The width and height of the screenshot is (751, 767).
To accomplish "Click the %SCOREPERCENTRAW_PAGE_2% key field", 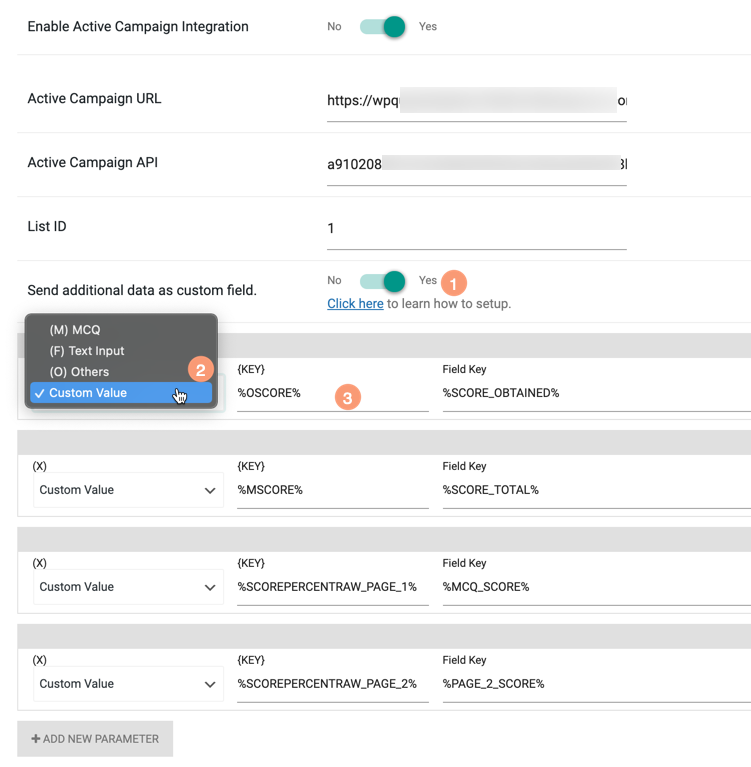I will pos(333,684).
